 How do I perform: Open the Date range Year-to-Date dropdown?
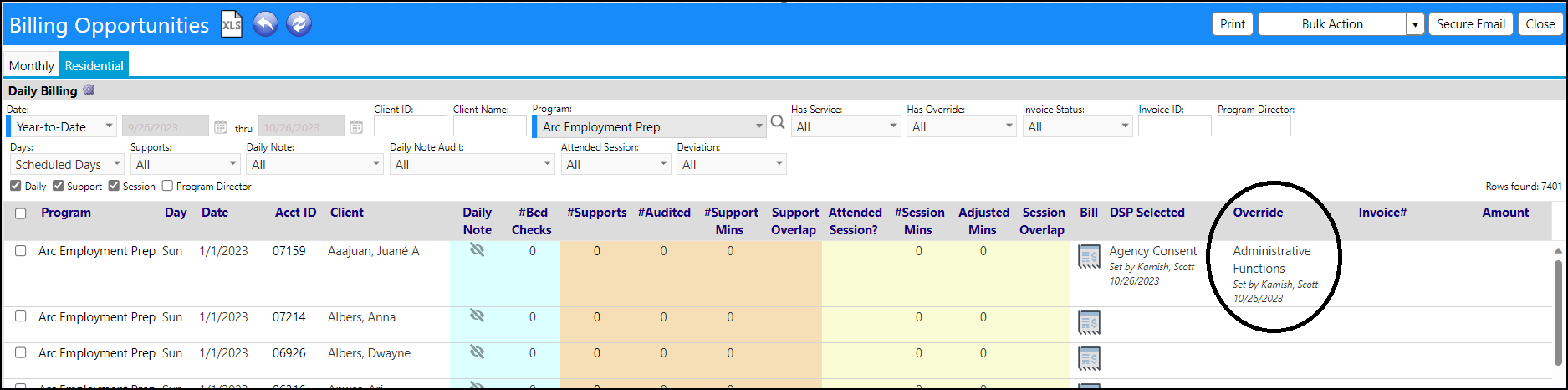(62, 126)
